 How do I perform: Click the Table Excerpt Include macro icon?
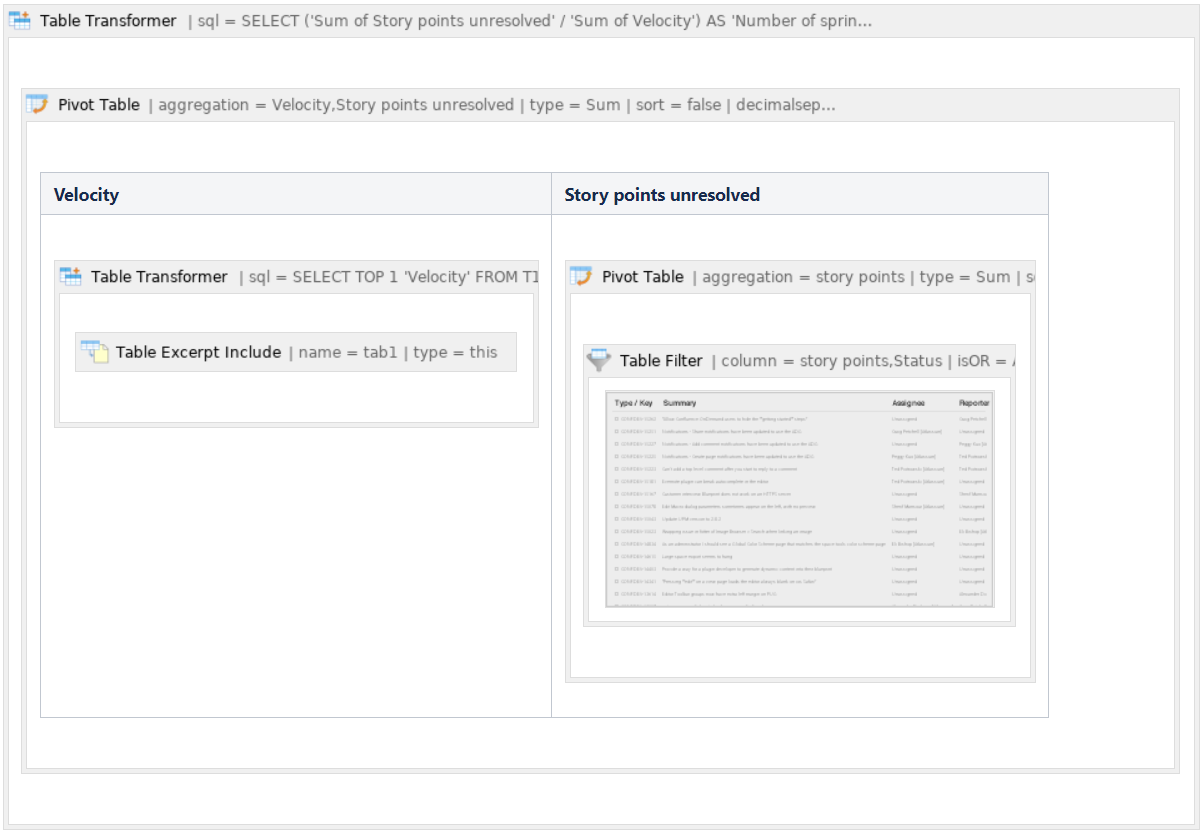point(94,352)
